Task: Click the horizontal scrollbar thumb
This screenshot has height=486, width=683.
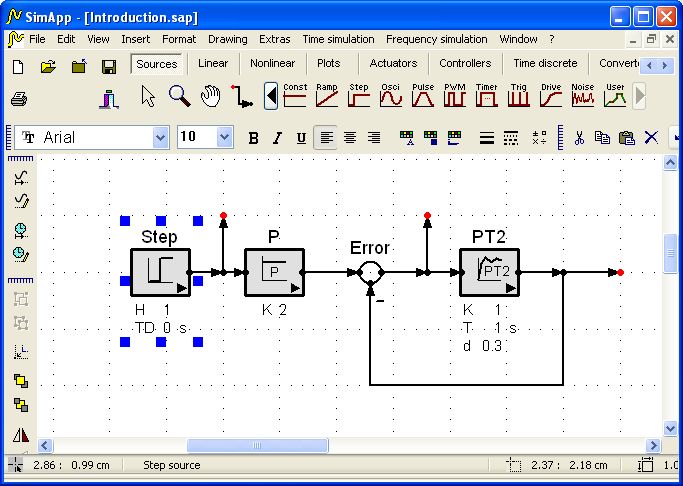Action: click(257, 446)
